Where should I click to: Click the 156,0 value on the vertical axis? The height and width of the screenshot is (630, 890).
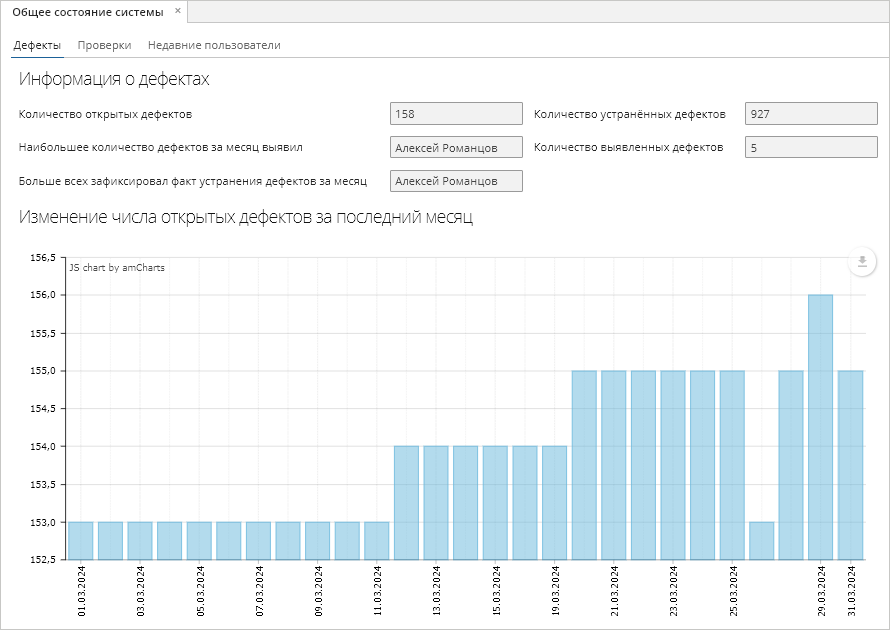[x=43, y=295]
